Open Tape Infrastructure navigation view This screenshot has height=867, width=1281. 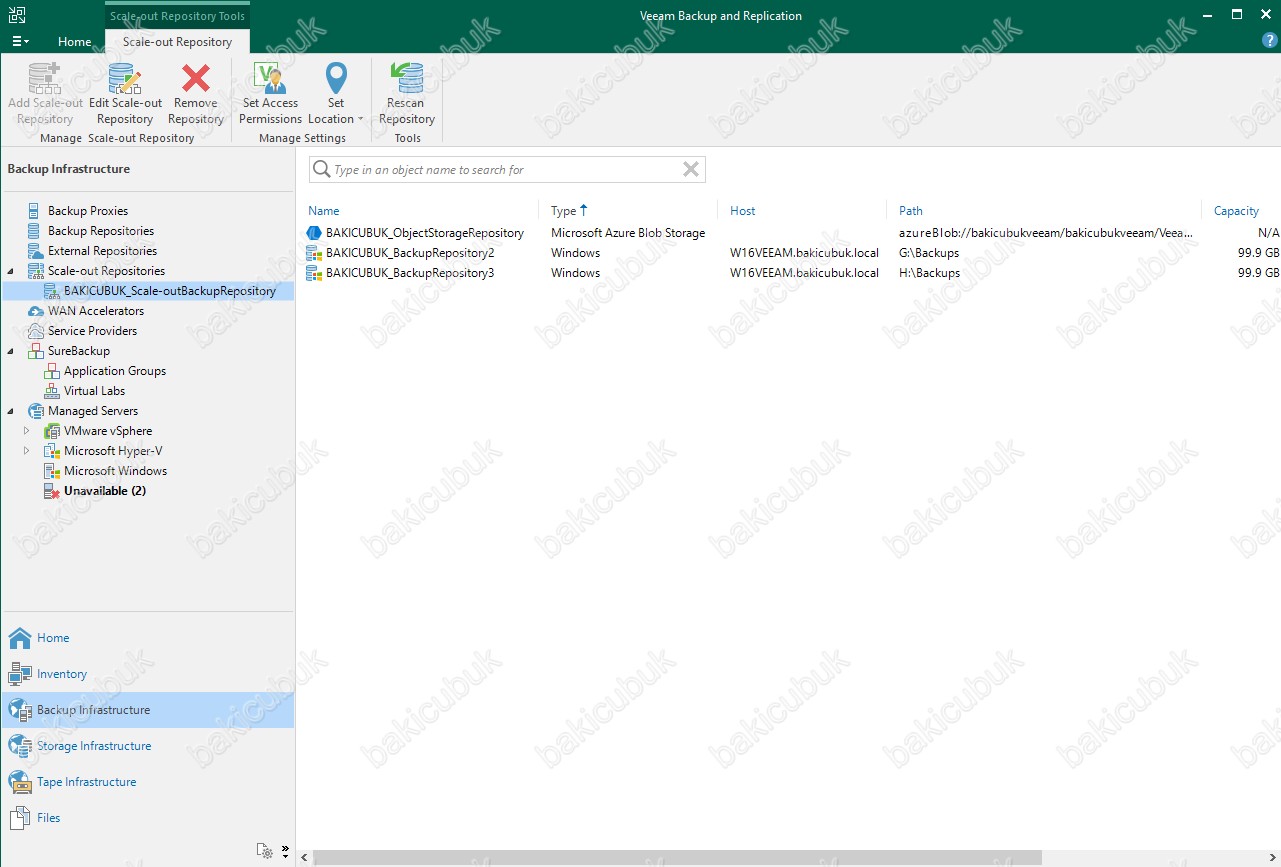coord(148,782)
